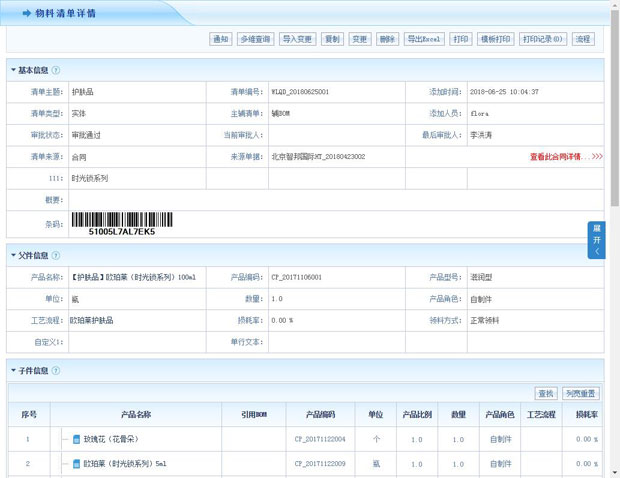Click the 模板打印 button

[x=496, y=39]
